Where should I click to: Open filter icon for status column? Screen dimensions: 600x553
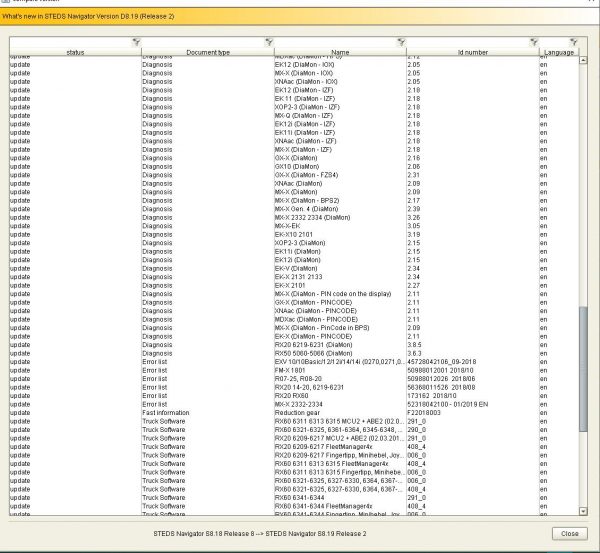click(x=136, y=42)
